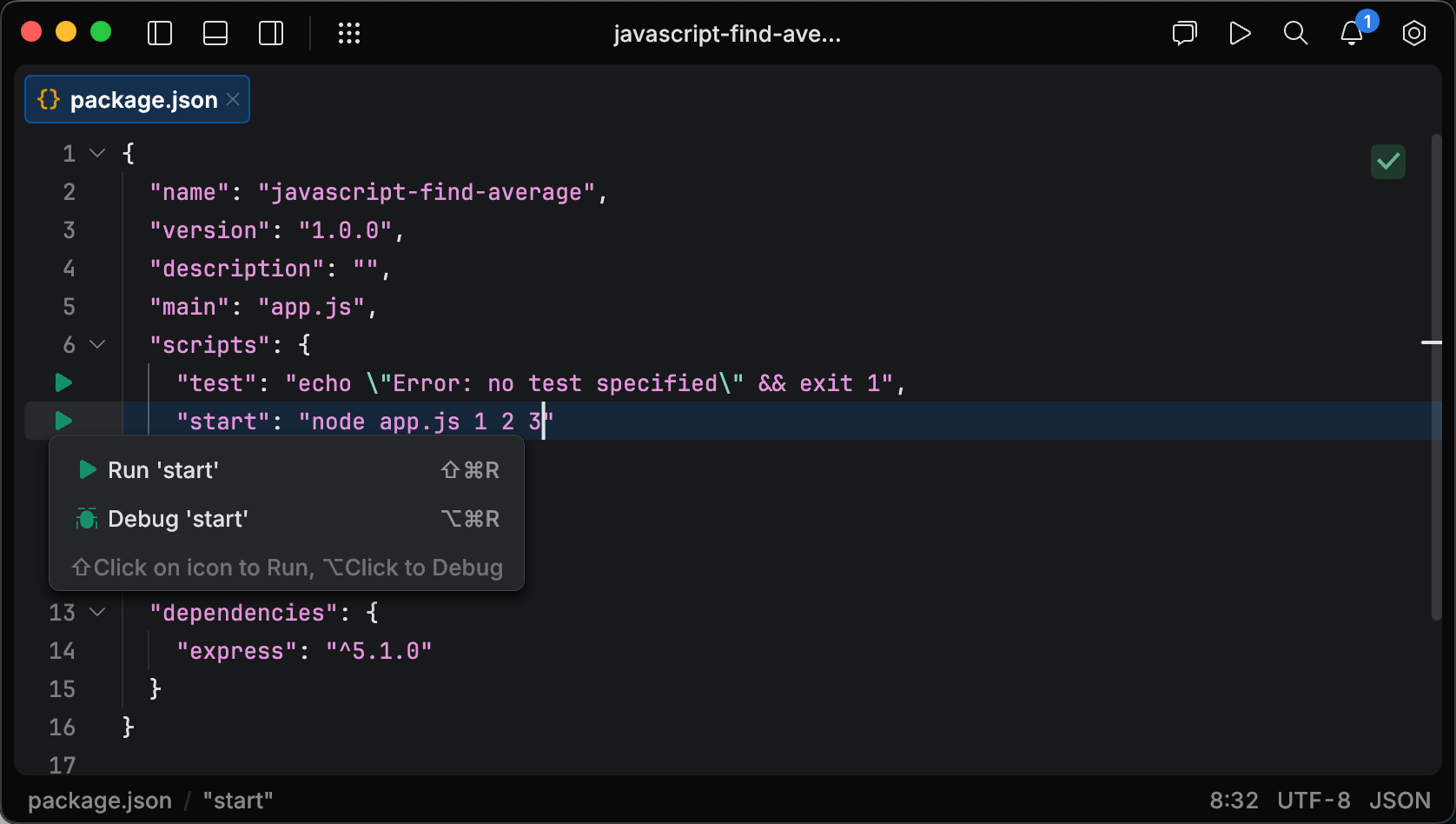Select Run 'start' in the popup menu
Viewport: 1456px width, 824px height.
coord(162,470)
